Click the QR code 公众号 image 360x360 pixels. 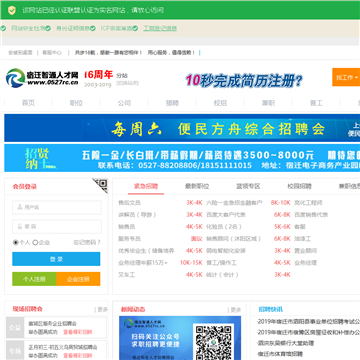[214, 341]
